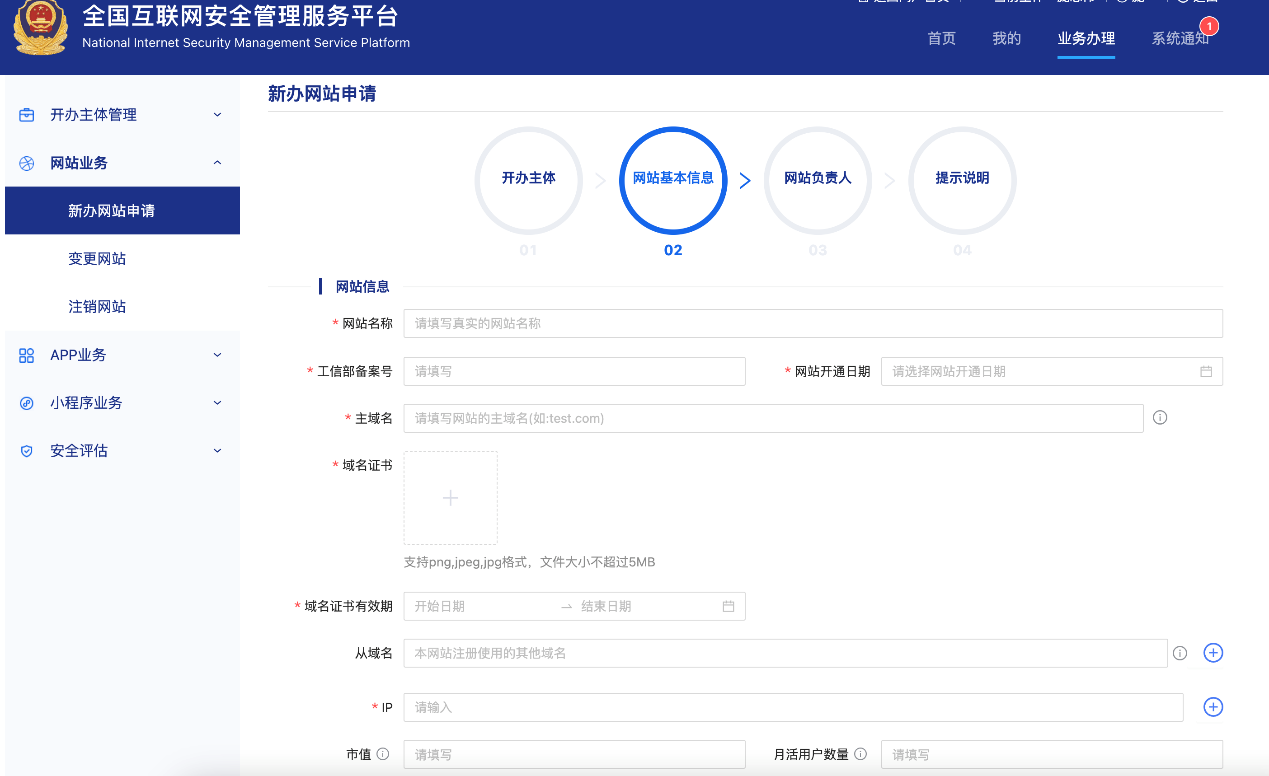Click the plus icon beside 从域名 field
1269x776 pixels.
coord(1213,652)
